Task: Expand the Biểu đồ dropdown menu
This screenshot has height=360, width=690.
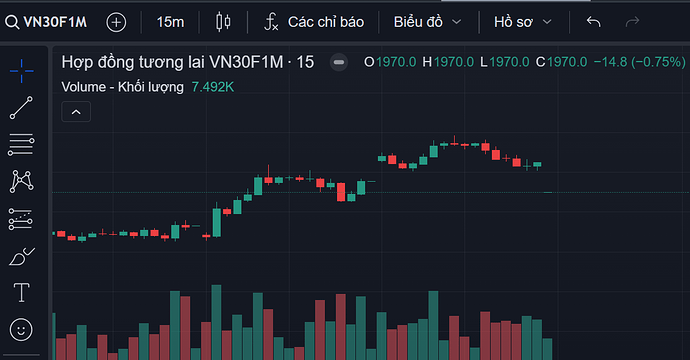Action: click(x=427, y=22)
